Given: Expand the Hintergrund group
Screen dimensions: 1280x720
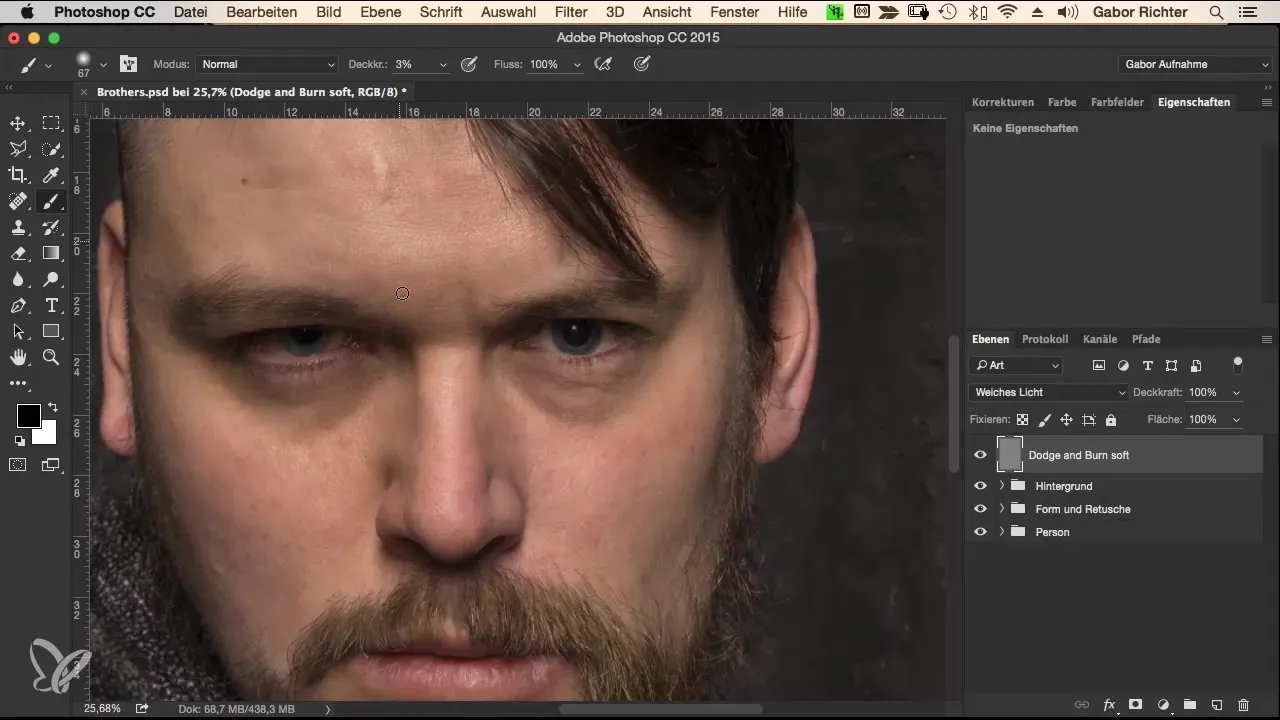Looking at the screenshot, I should tap(1002, 486).
